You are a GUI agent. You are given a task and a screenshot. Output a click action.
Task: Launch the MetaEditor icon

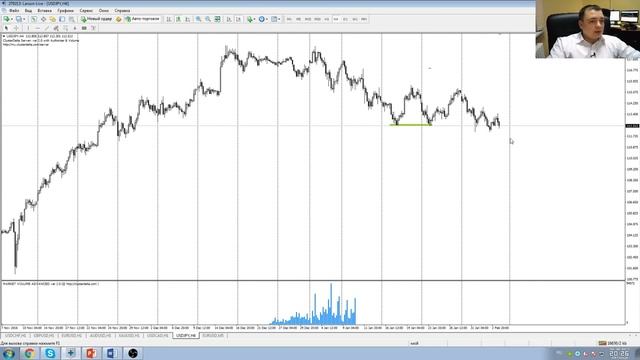[x=118, y=19]
